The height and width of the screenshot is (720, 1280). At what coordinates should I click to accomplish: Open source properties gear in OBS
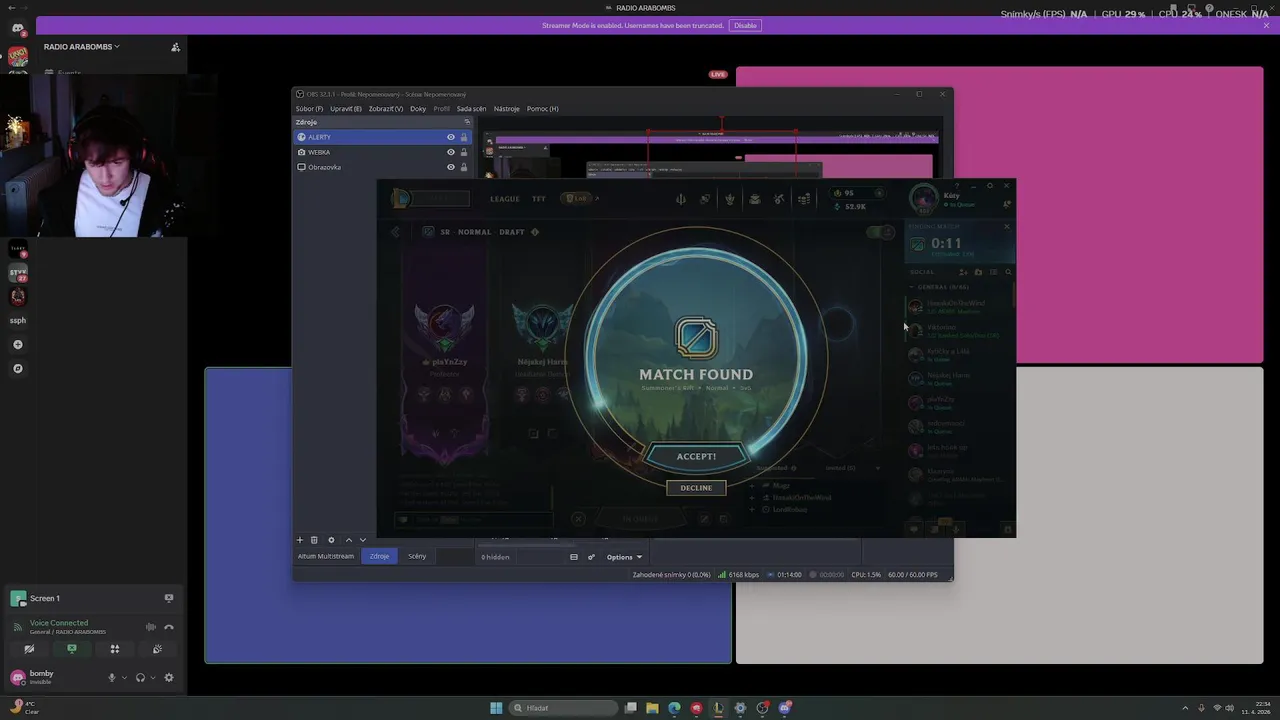(331, 540)
